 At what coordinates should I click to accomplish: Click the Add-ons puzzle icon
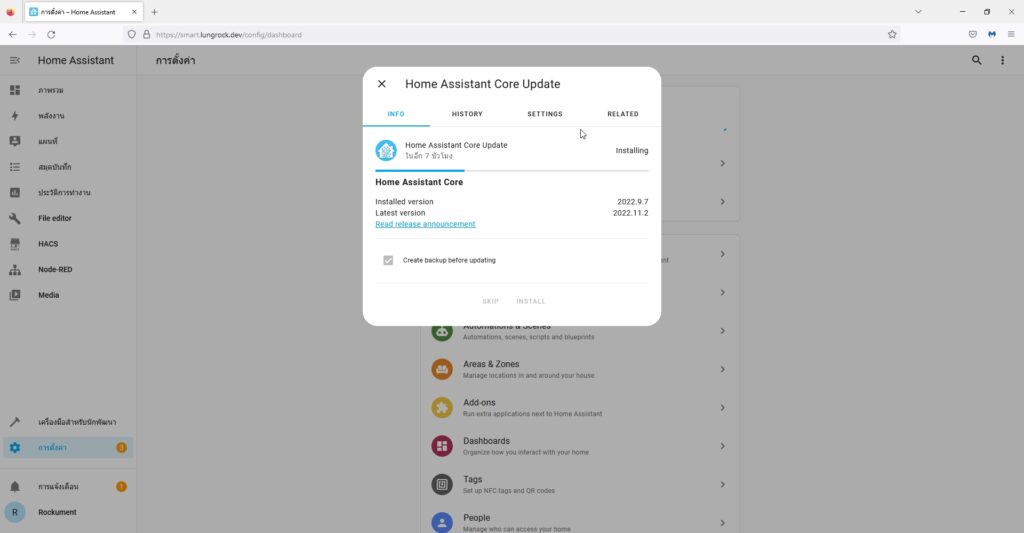442,408
